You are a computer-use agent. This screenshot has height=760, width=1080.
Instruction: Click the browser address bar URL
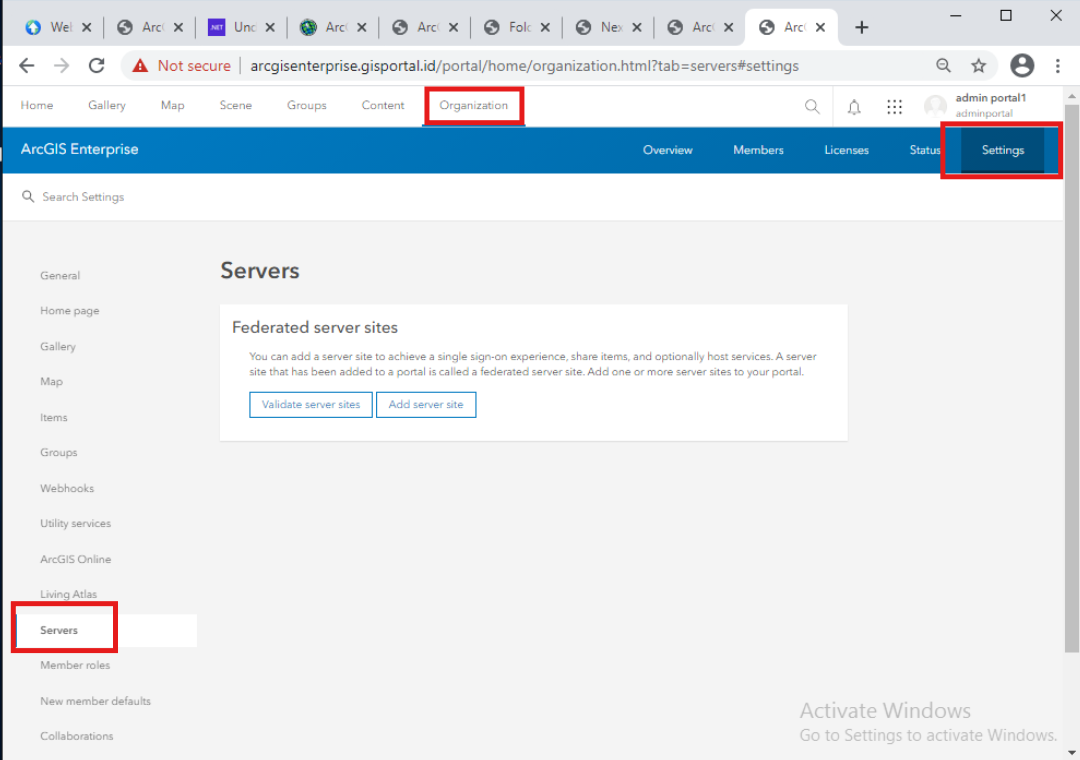click(524, 65)
